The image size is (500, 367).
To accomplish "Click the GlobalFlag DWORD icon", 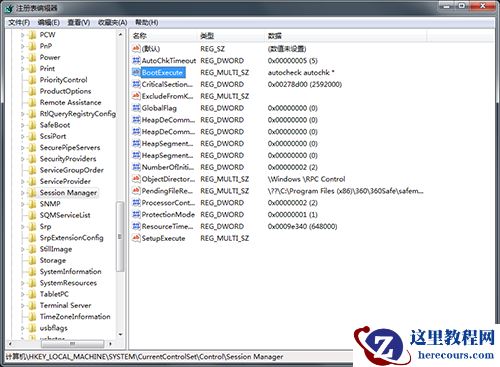I will pyautogui.click(x=136, y=108).
